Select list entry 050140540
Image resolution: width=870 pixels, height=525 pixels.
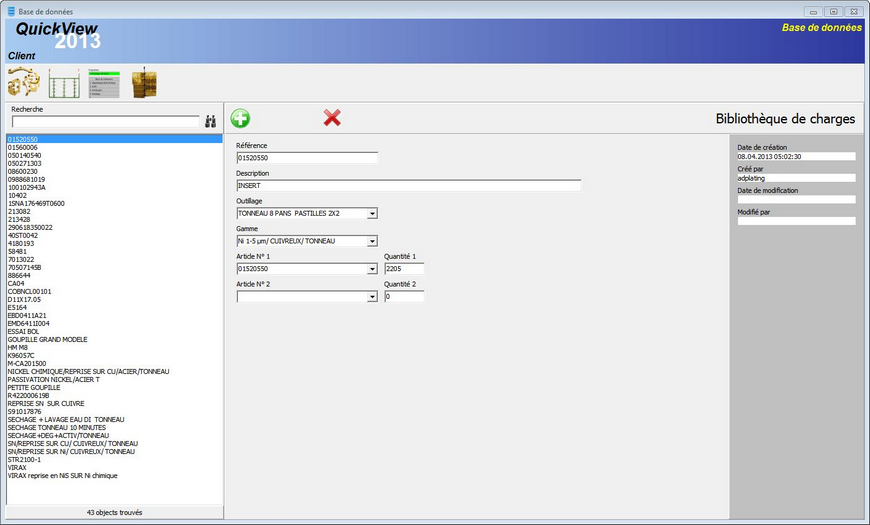114,155
